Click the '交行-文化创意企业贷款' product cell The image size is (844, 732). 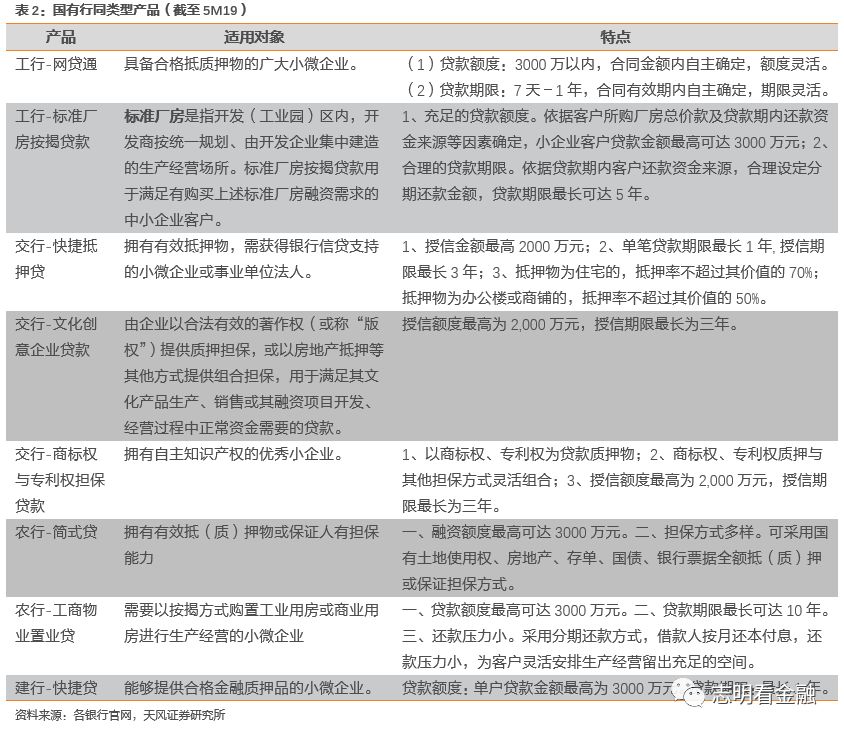tap(57, 337)
